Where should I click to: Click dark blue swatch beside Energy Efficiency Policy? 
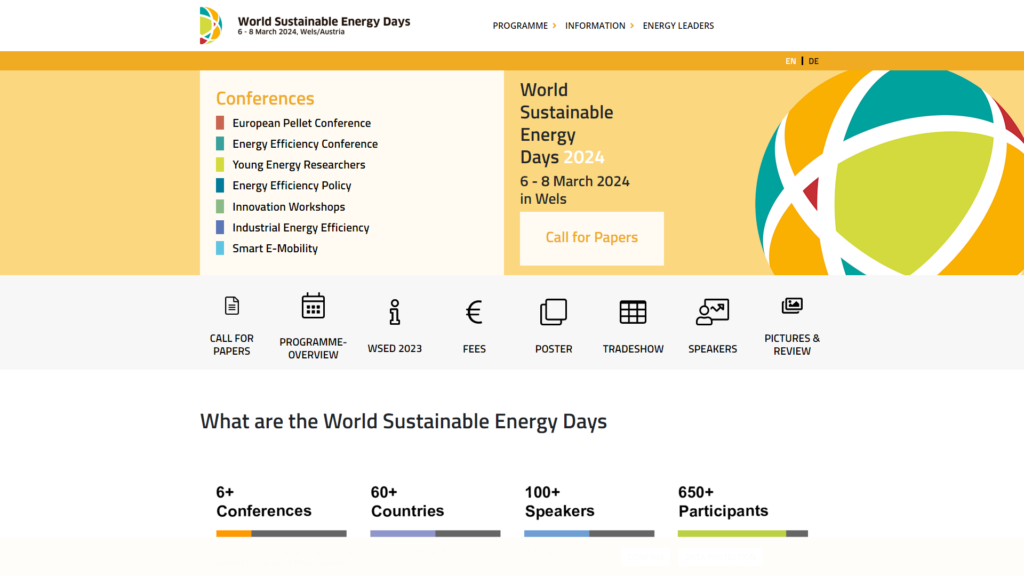pyautogui.click(x=220, y=185)
